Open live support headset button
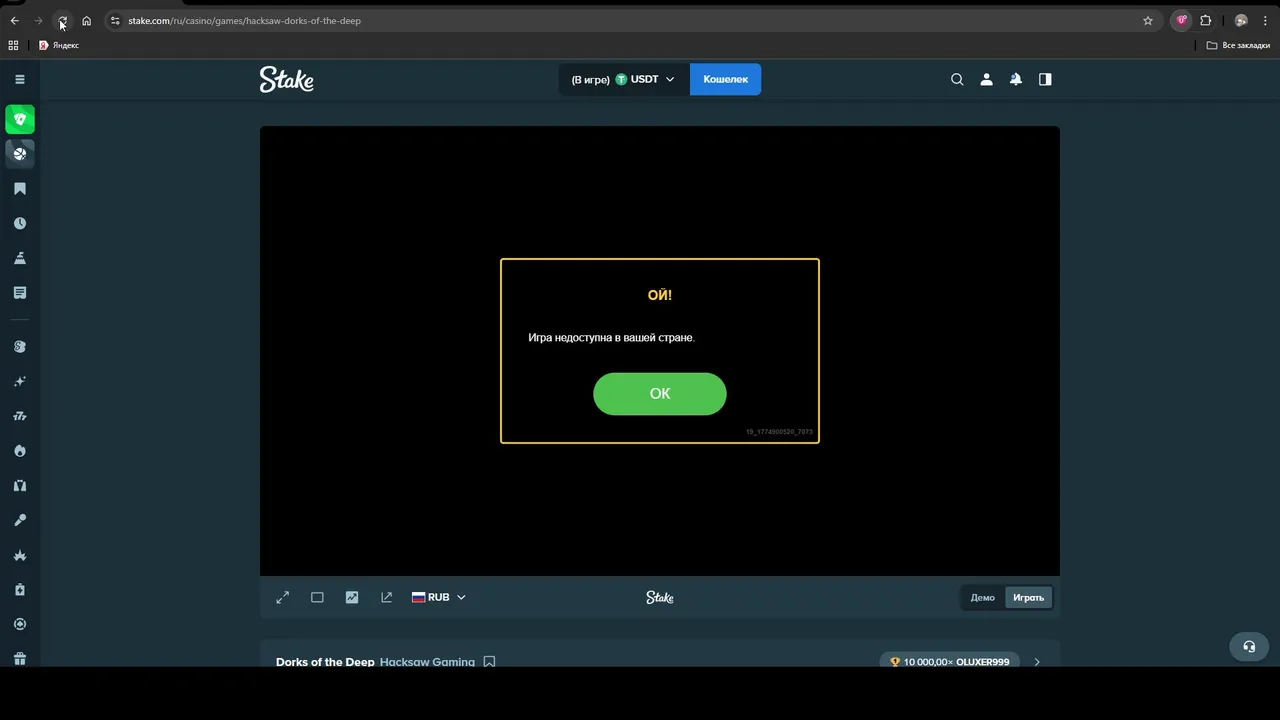This screenshot has height=720, width=1280. (x=1249, y=646)
